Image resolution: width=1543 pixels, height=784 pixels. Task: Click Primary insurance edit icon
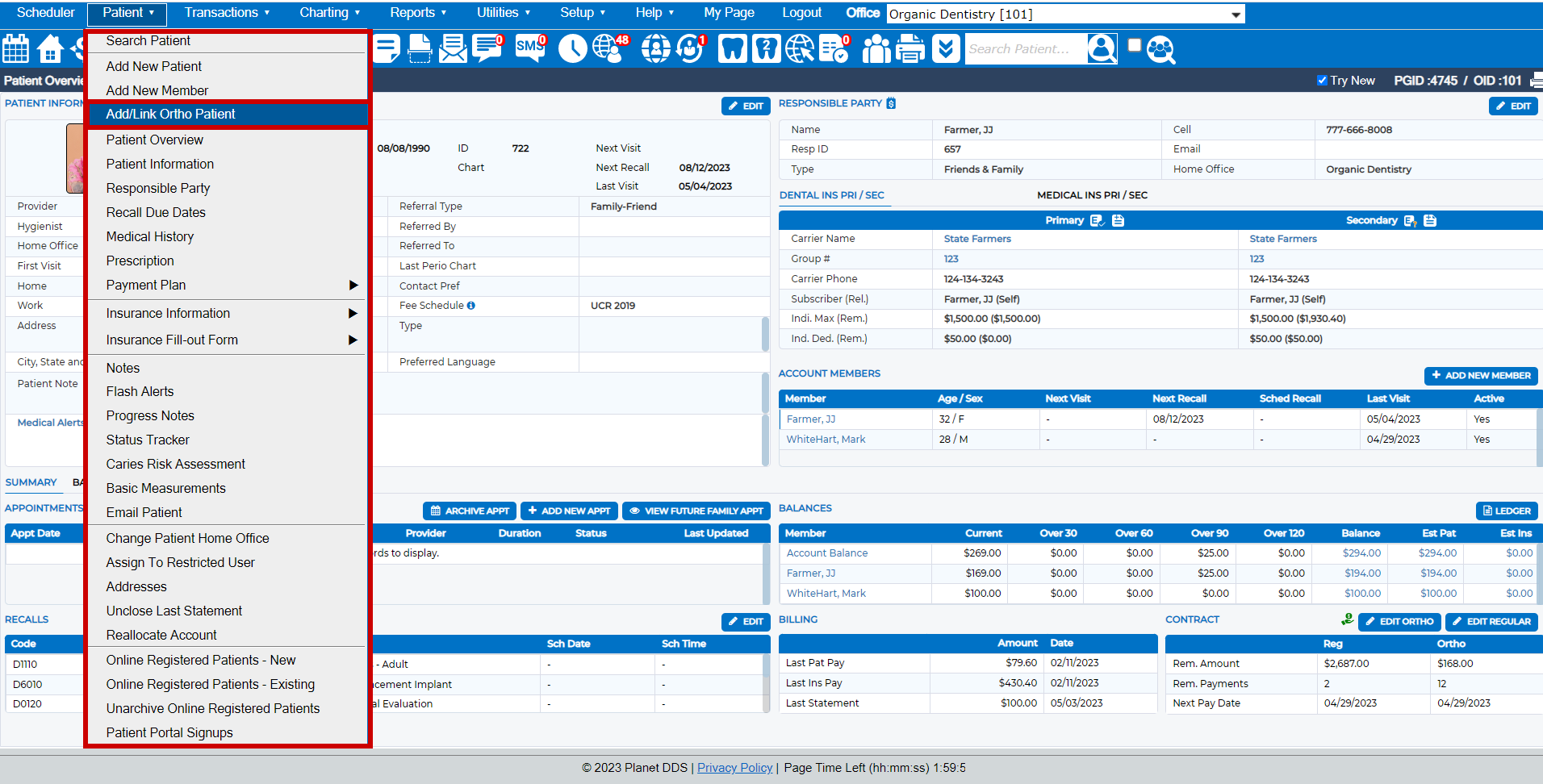pos(1096,220)
